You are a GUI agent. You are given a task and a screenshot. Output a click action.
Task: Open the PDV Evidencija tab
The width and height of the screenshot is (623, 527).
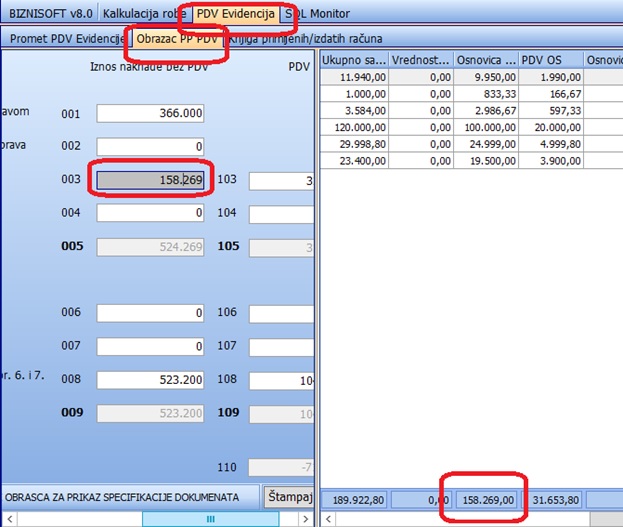(234, 13)
